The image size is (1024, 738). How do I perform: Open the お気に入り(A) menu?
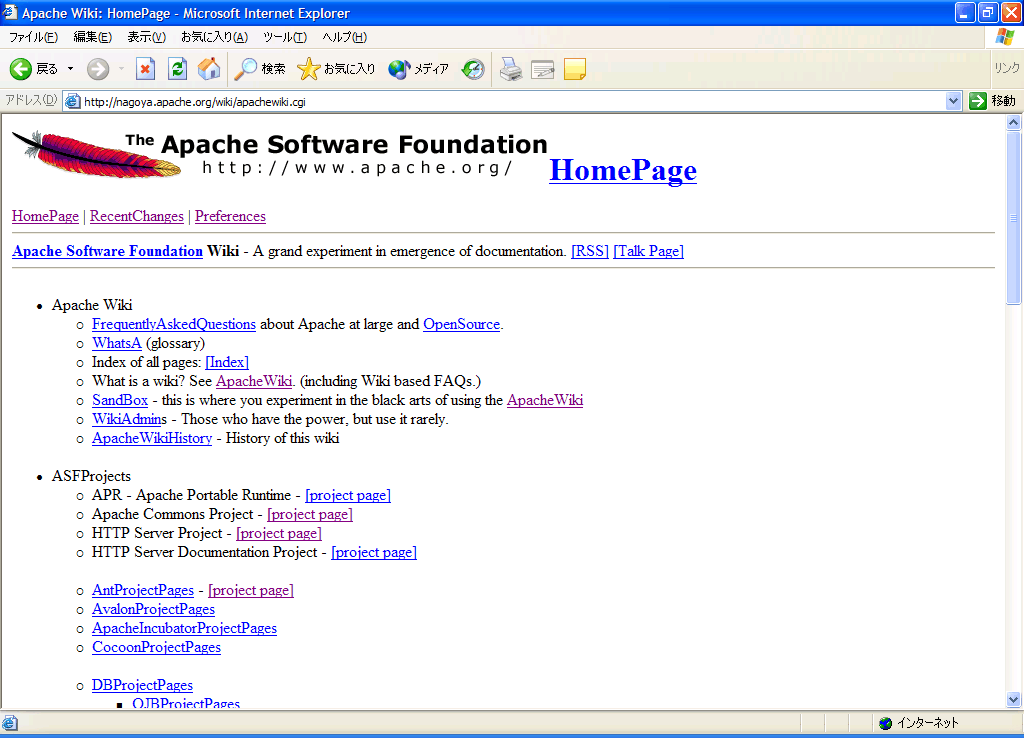214,37
